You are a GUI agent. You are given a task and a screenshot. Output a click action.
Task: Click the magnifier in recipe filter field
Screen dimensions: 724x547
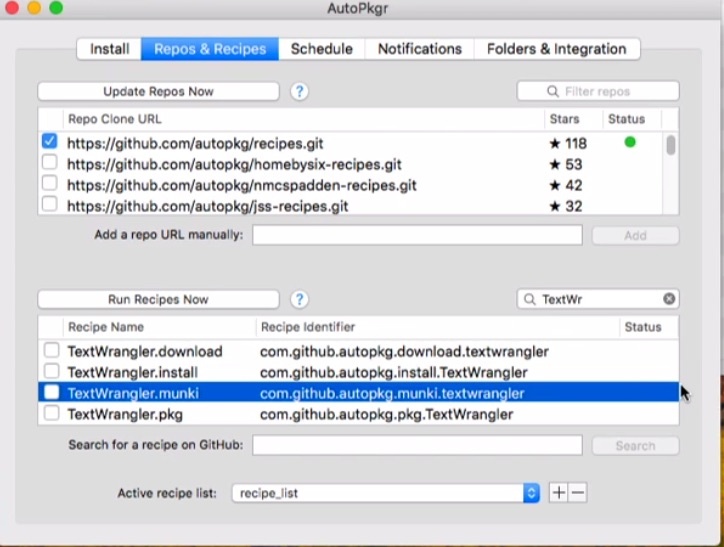529,299
